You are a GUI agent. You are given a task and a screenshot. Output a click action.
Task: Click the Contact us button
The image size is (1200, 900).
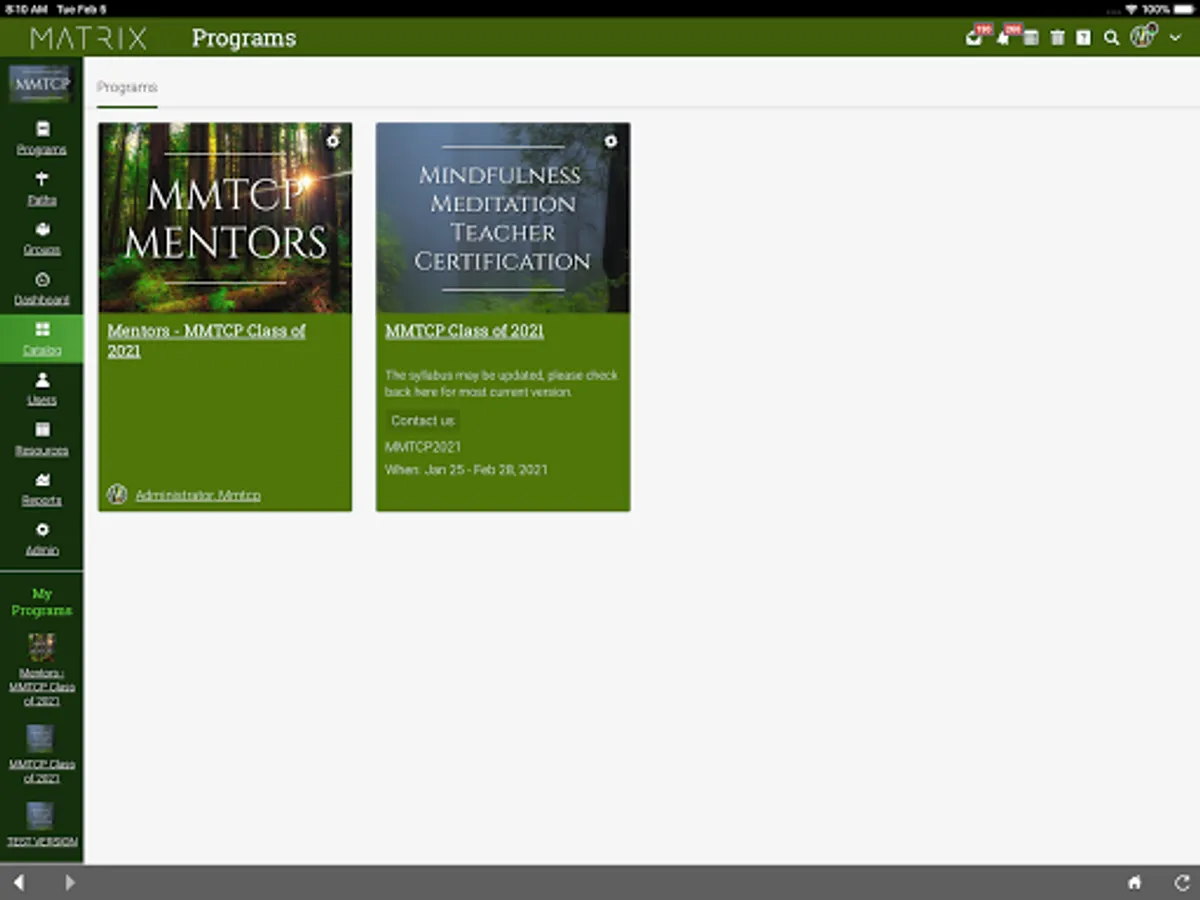pos(423,421)
